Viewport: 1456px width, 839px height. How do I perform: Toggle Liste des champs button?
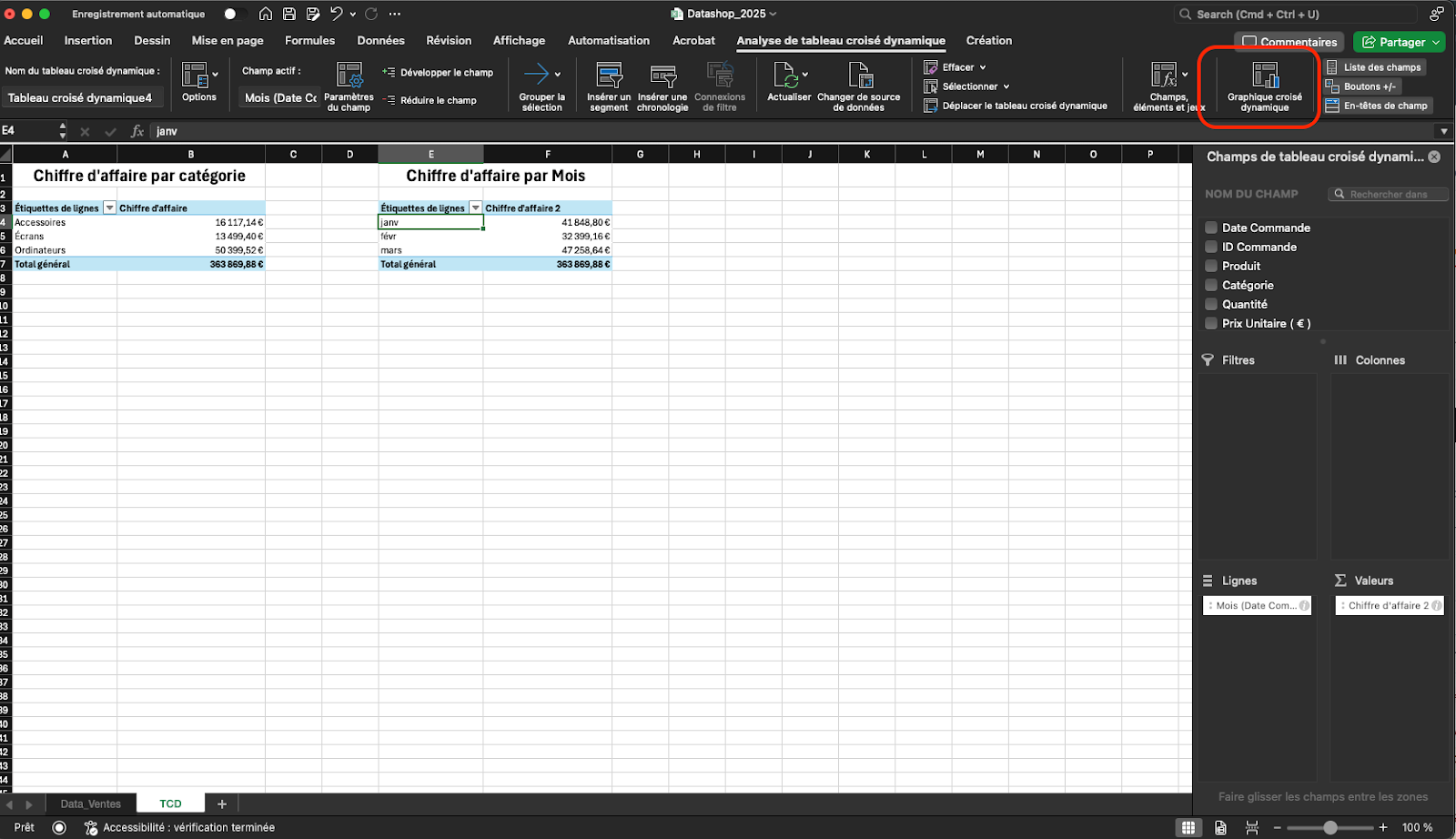[x=1373, y=67]
